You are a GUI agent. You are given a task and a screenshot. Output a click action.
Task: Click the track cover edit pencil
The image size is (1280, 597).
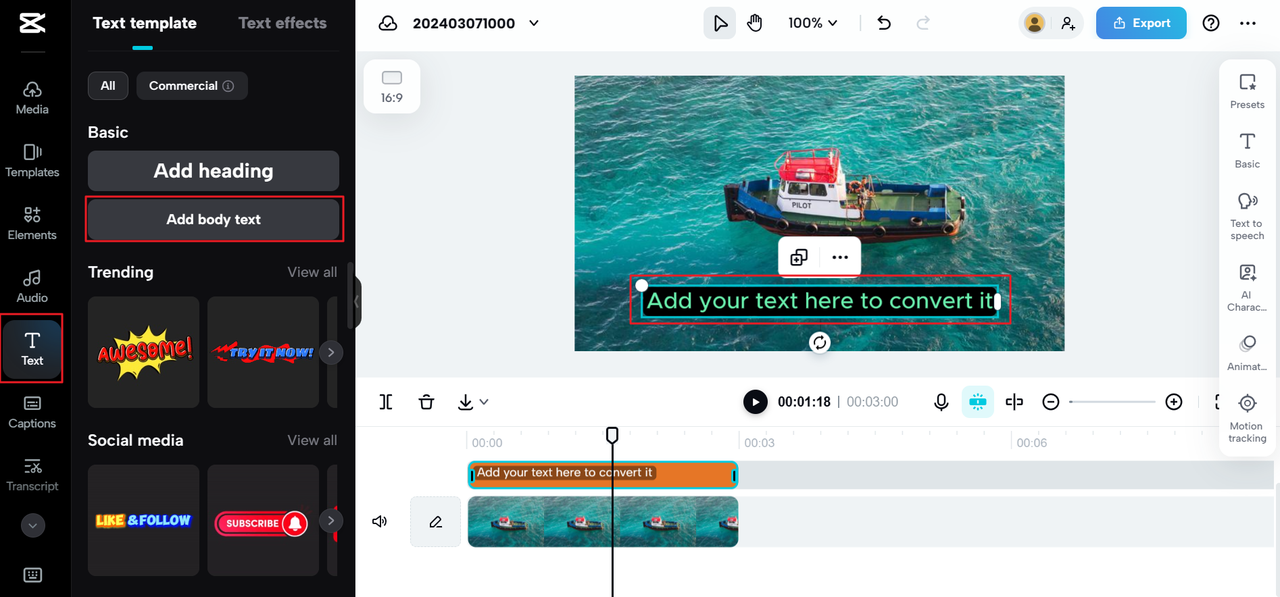tap(436, 522)
